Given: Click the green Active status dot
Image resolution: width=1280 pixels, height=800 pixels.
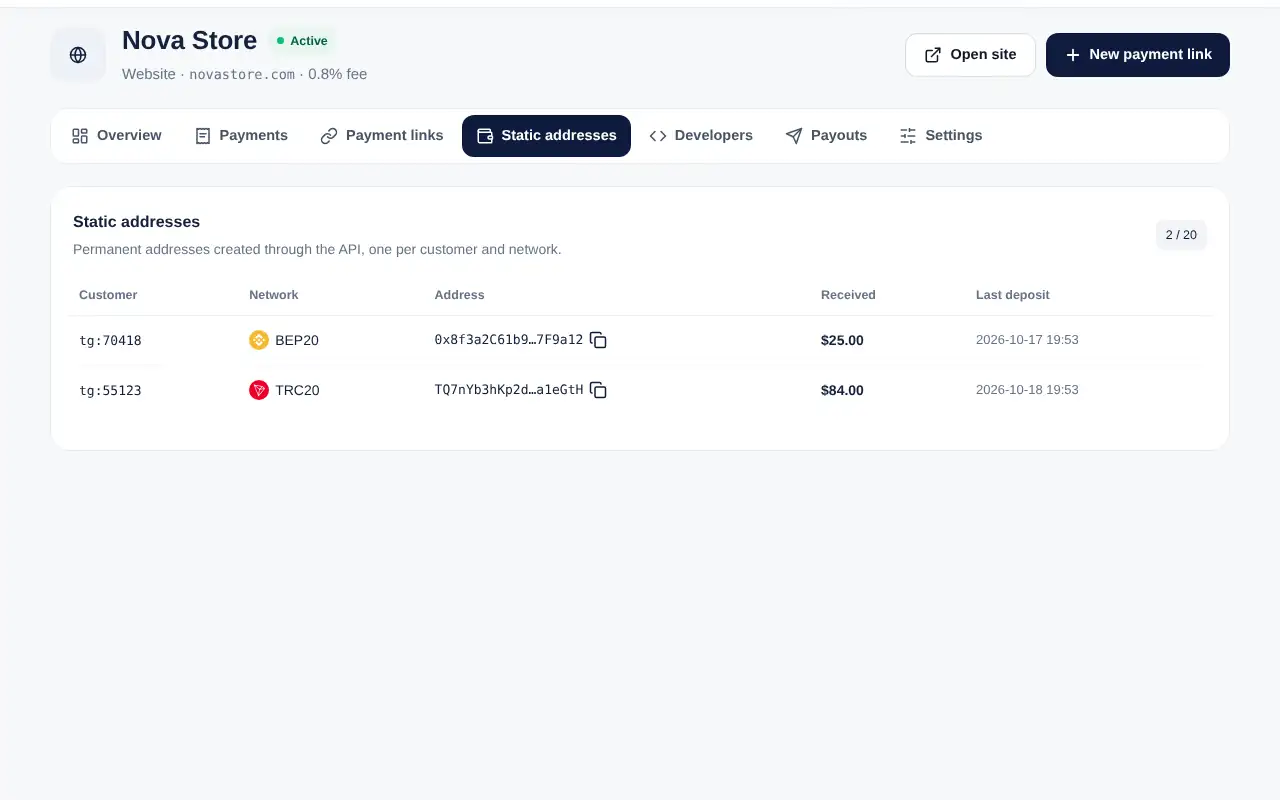Looking at the screenshot, I should click(281, 41).
